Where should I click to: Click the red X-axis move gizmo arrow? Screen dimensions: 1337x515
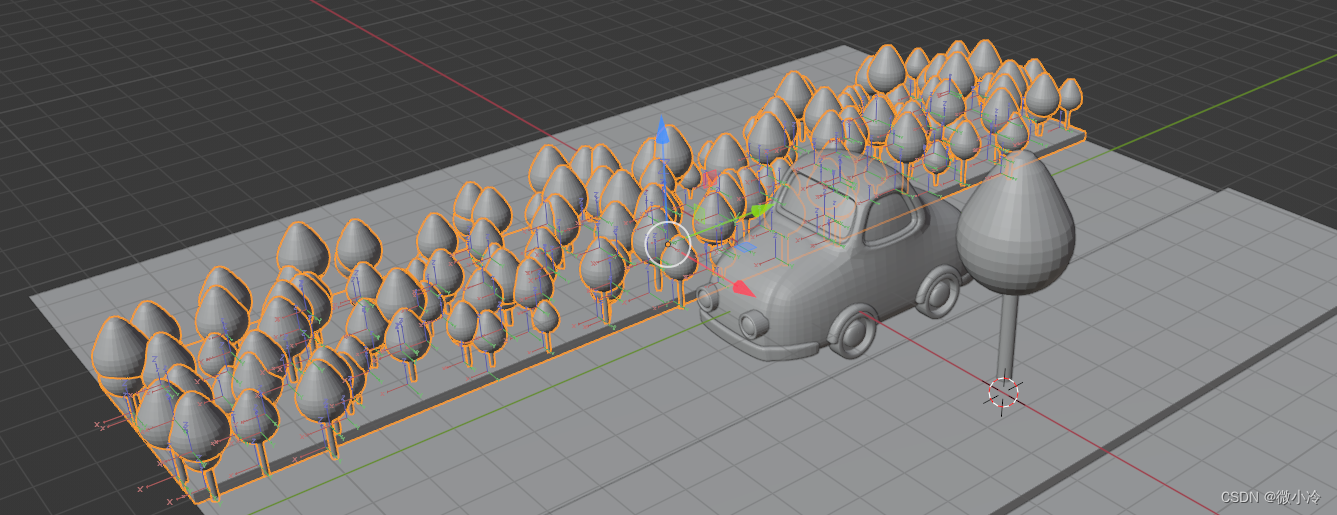742,288
